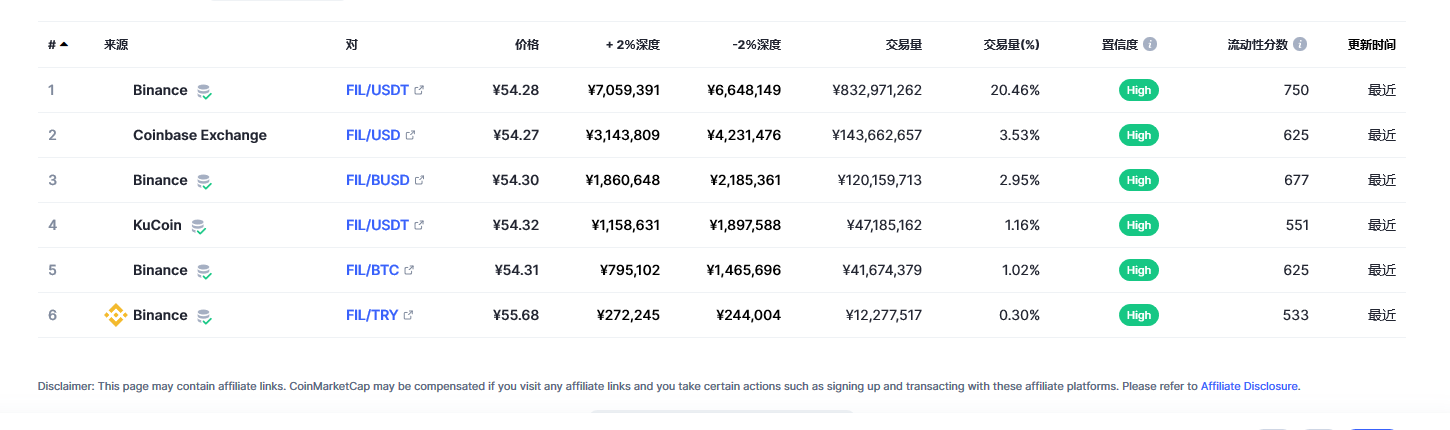Toggle the sort arrow next to # header
Viewport: 1450px width, 430px height.
[x=64, y=44]
